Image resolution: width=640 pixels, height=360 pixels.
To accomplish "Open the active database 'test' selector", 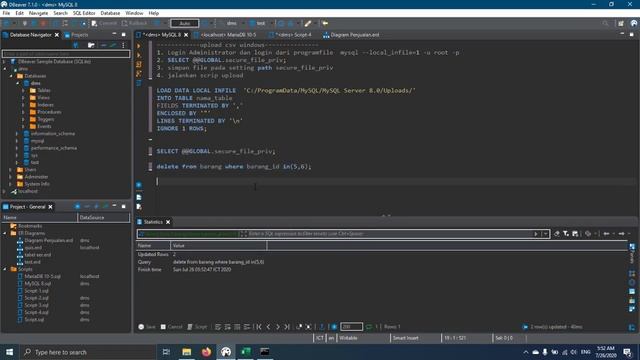I will [x=260, y=23].
